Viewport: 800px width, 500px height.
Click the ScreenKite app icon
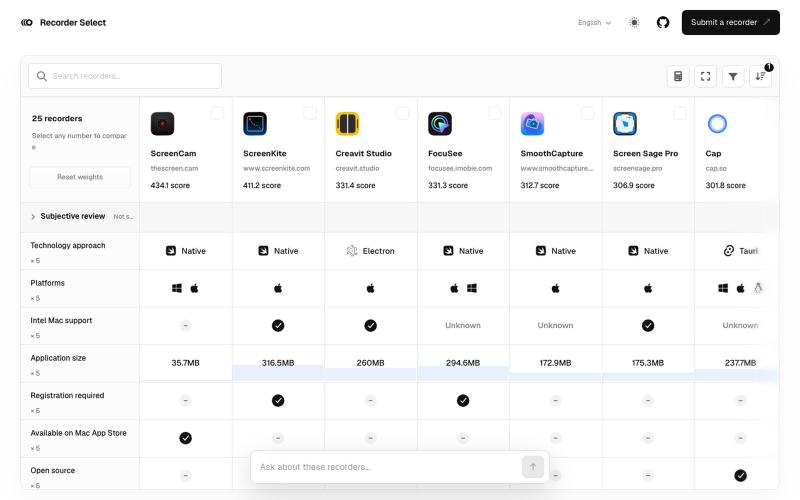pos(255,124)
